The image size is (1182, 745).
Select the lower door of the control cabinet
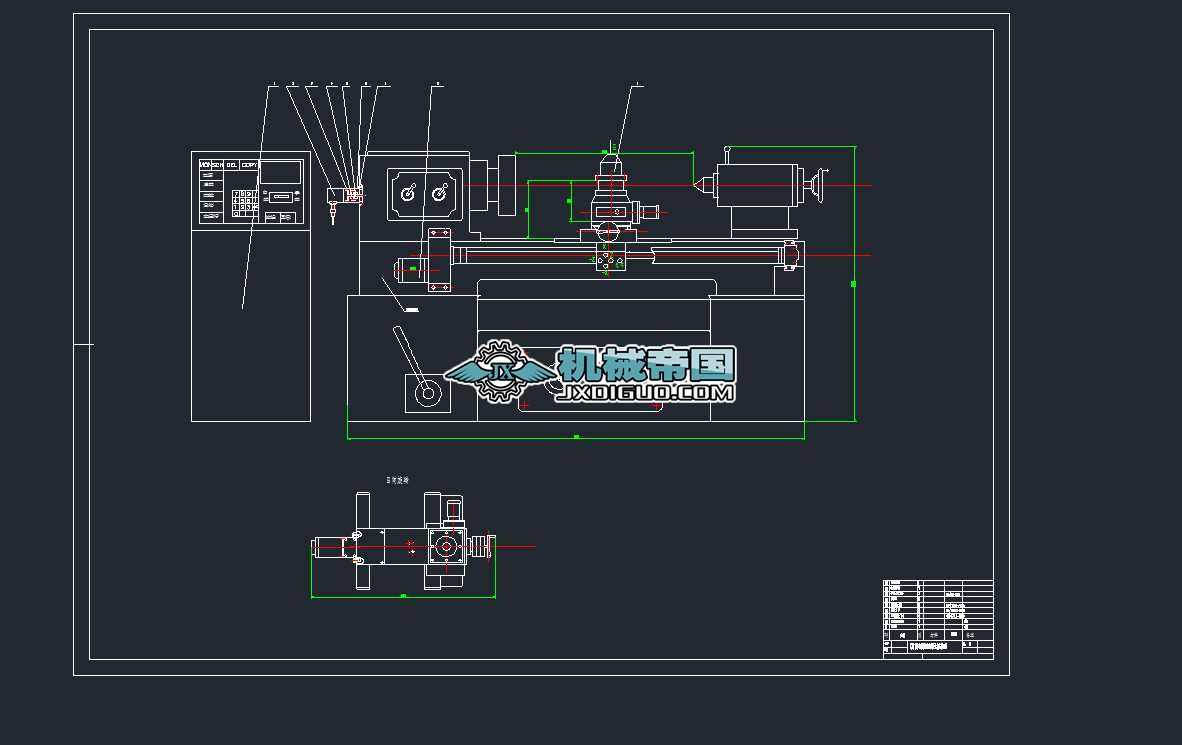[251, 326]
